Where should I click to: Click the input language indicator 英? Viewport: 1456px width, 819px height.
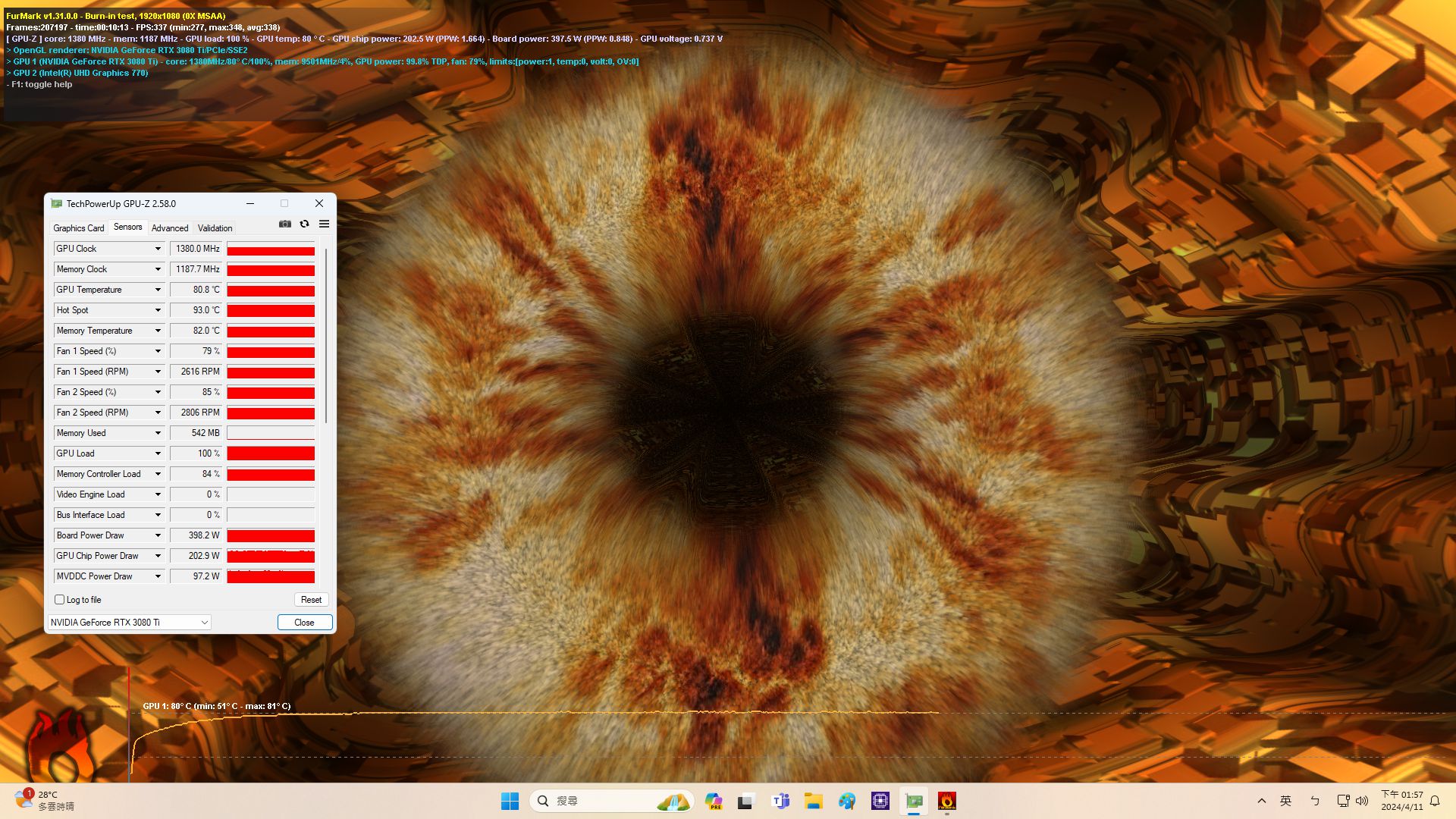1285,801
